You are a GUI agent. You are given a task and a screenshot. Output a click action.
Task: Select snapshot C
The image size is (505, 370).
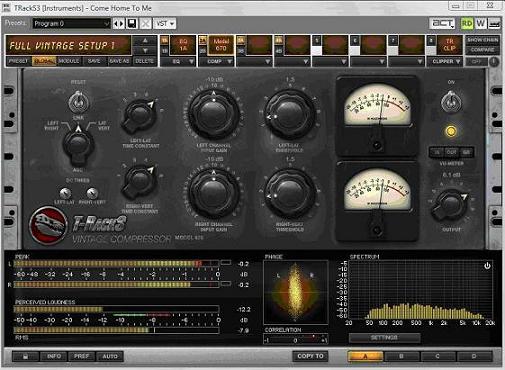438,356
